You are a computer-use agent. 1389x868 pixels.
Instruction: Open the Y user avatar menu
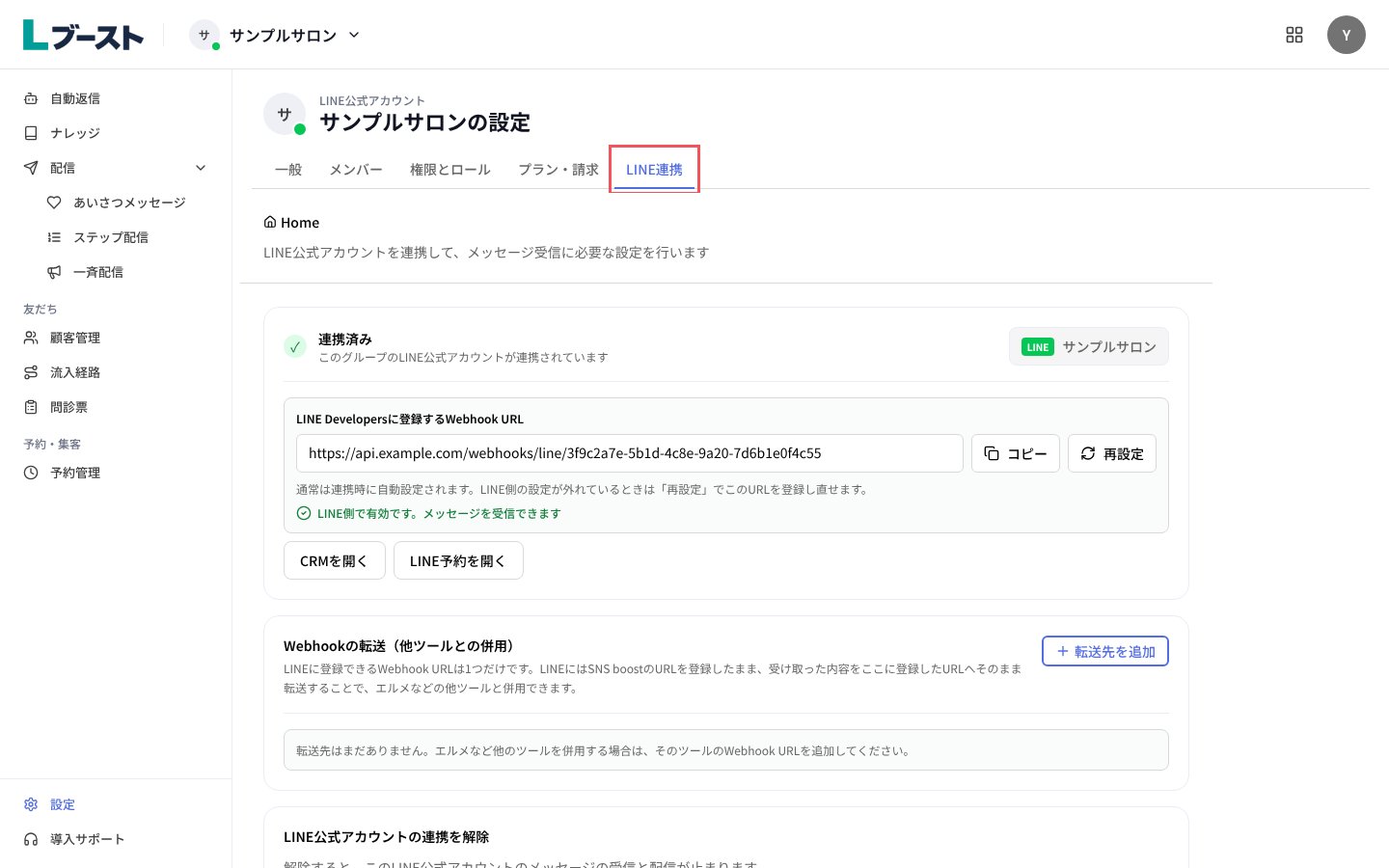1347,35
